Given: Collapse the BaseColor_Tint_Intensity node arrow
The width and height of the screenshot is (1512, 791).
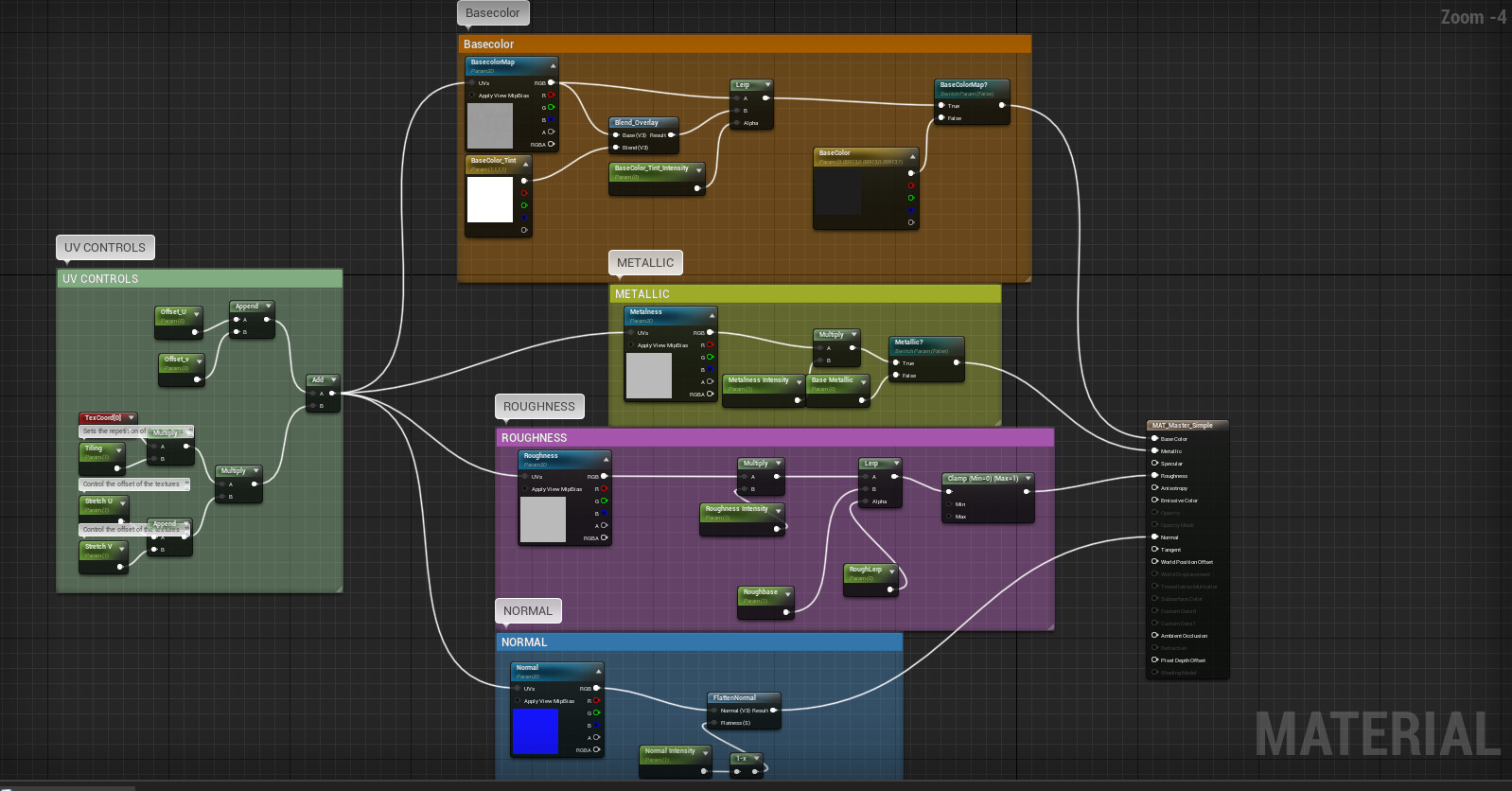Looking at the screenshot, I should point(698,172).
